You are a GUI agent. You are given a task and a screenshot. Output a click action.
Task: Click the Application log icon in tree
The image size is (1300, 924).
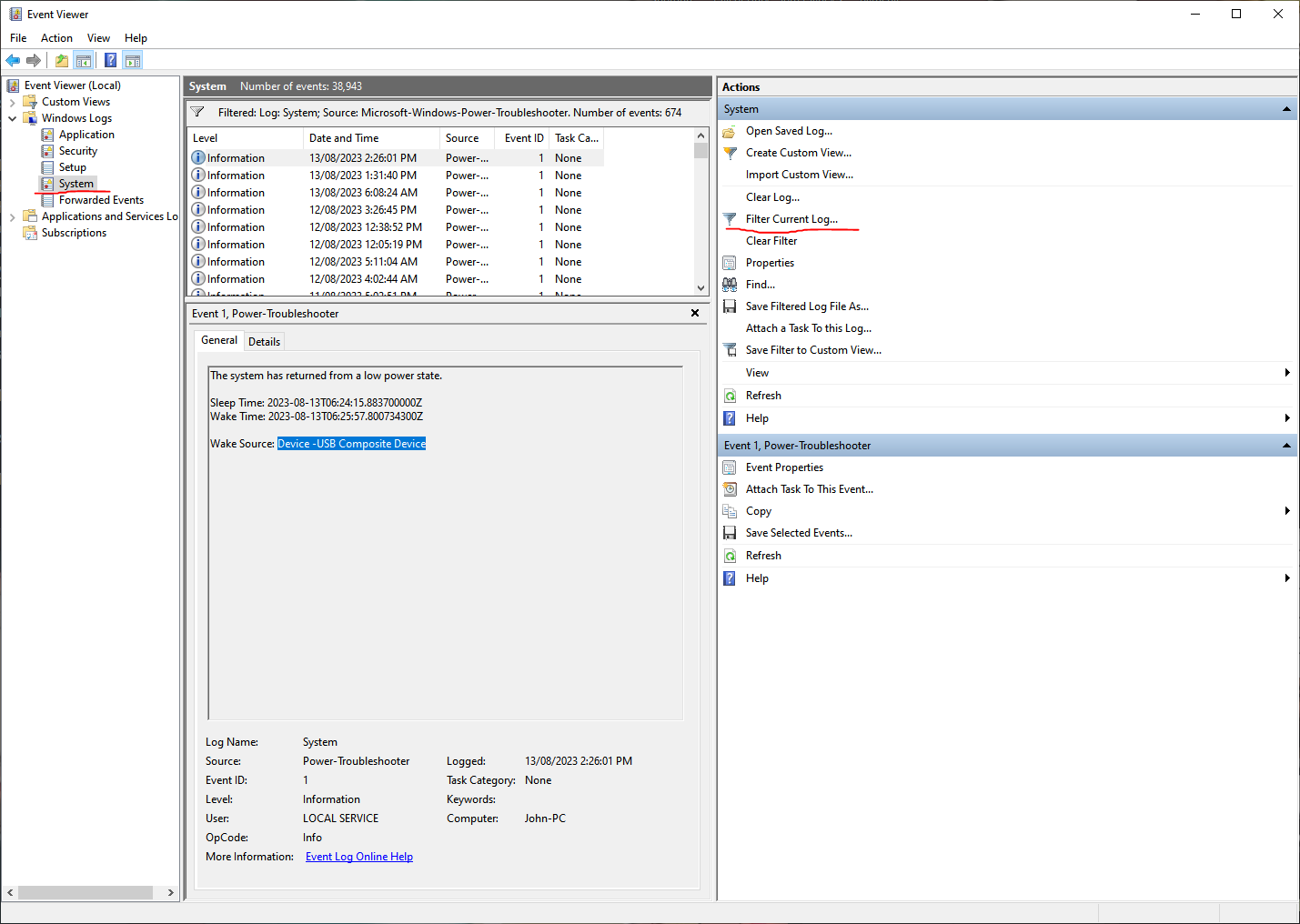coord(48,135)
